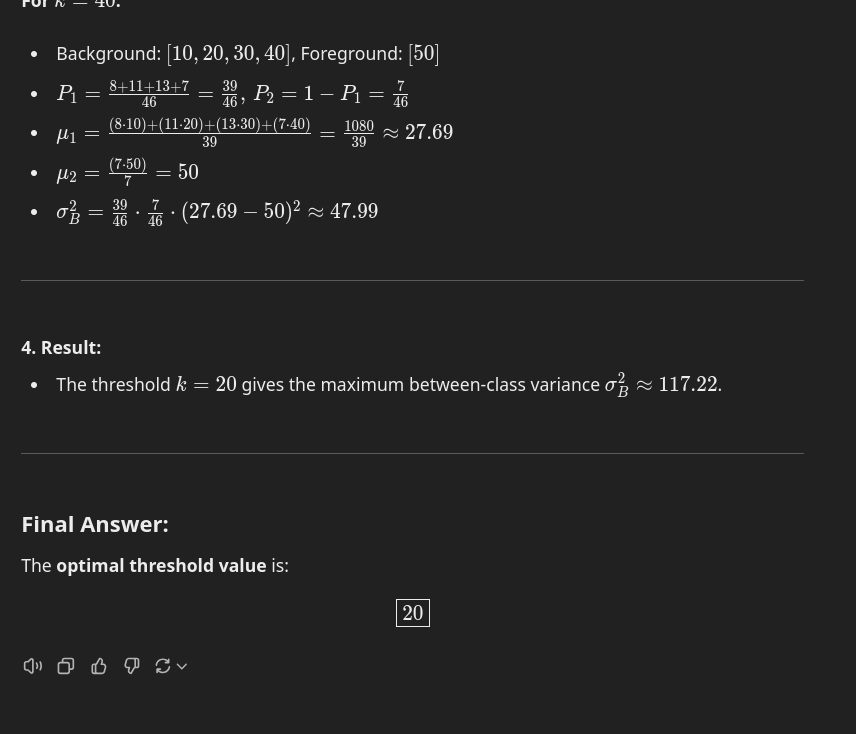Viewport: 856px width, 734px height.
Task: Copy the response with the copy icon
Action: pos(66,666)
